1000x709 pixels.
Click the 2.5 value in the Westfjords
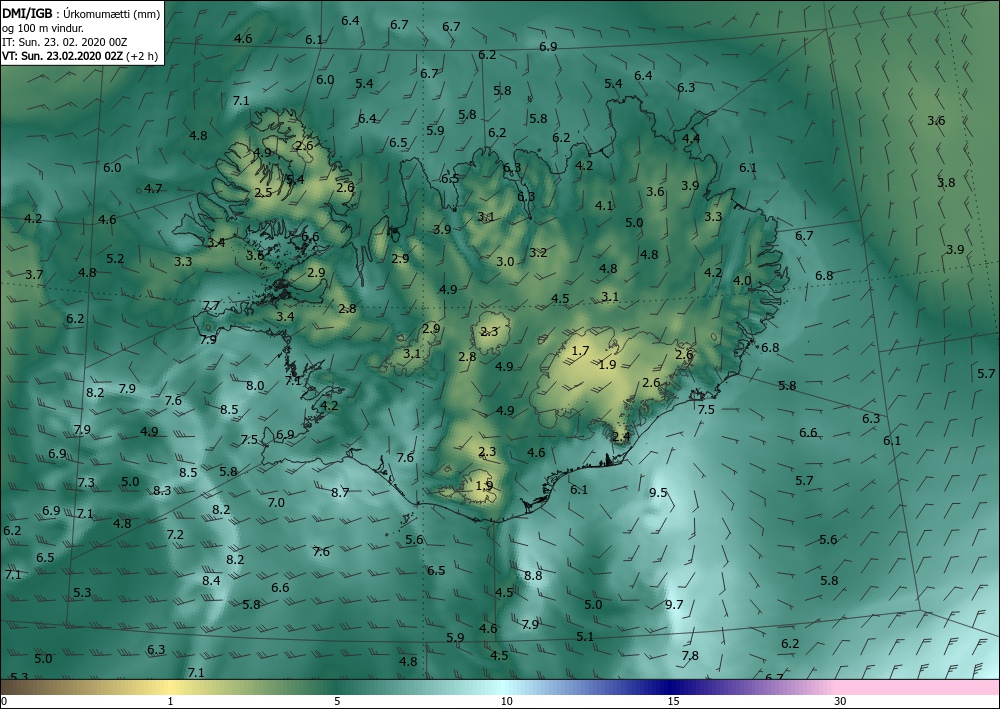(x=263, y=192)
